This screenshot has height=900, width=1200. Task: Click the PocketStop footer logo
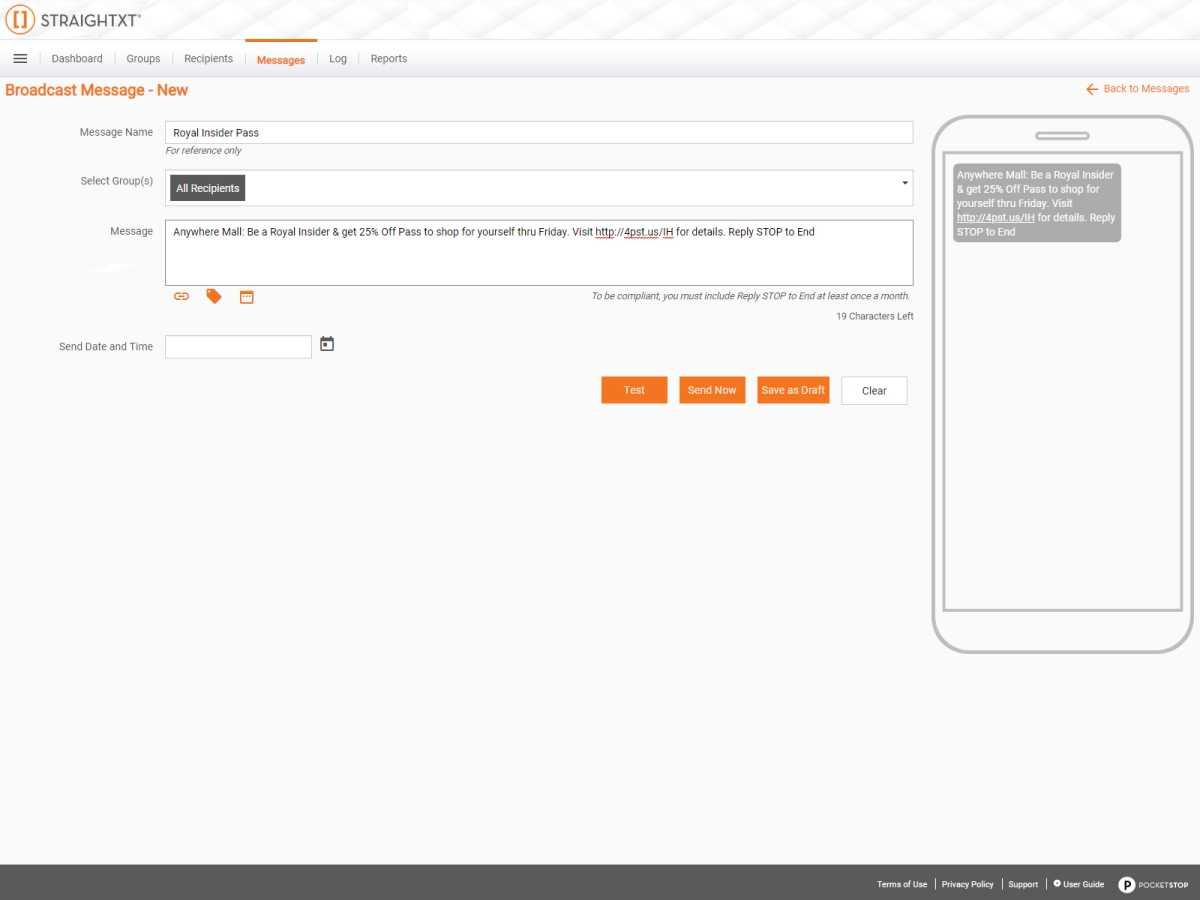pos(1153,884)
